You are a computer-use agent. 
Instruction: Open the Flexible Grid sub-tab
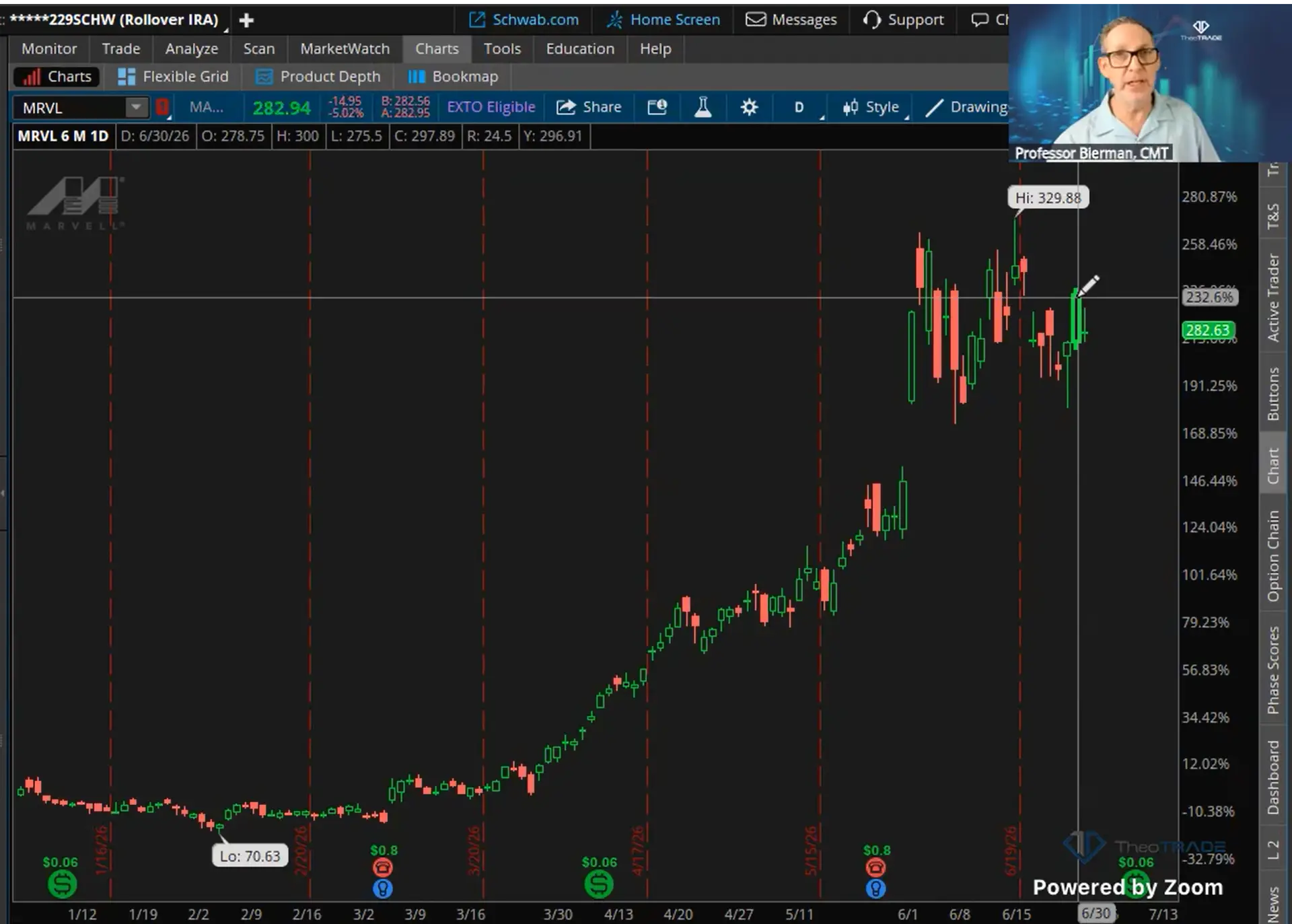click(x=173, y=77)
